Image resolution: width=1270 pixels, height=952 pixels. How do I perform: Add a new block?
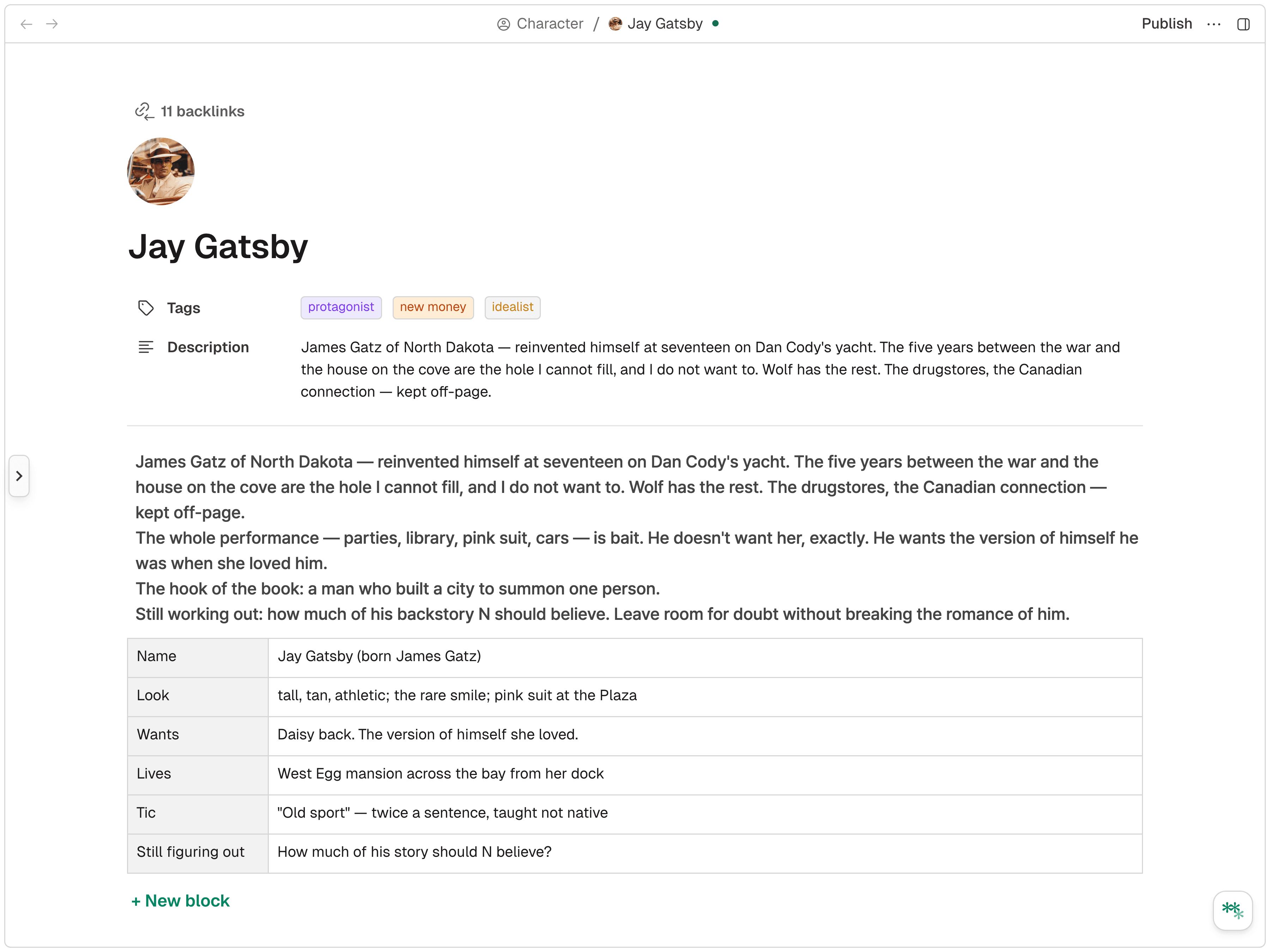click(180, 901)
